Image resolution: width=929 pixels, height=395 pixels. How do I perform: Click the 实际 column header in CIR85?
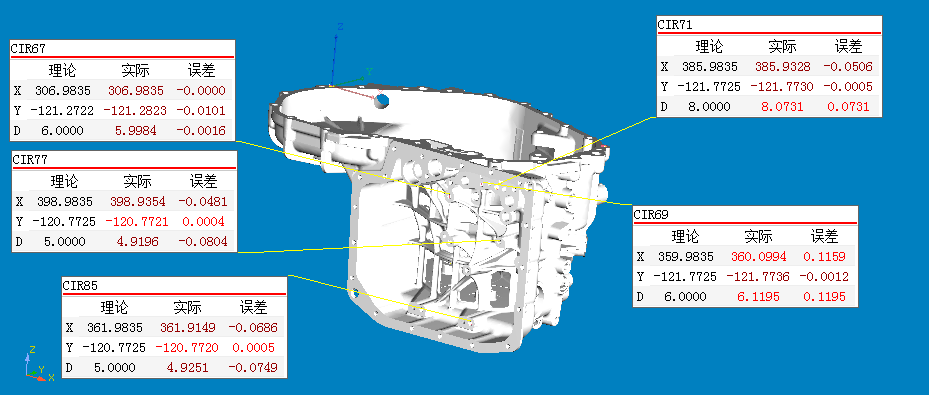[x=187, y=307]
